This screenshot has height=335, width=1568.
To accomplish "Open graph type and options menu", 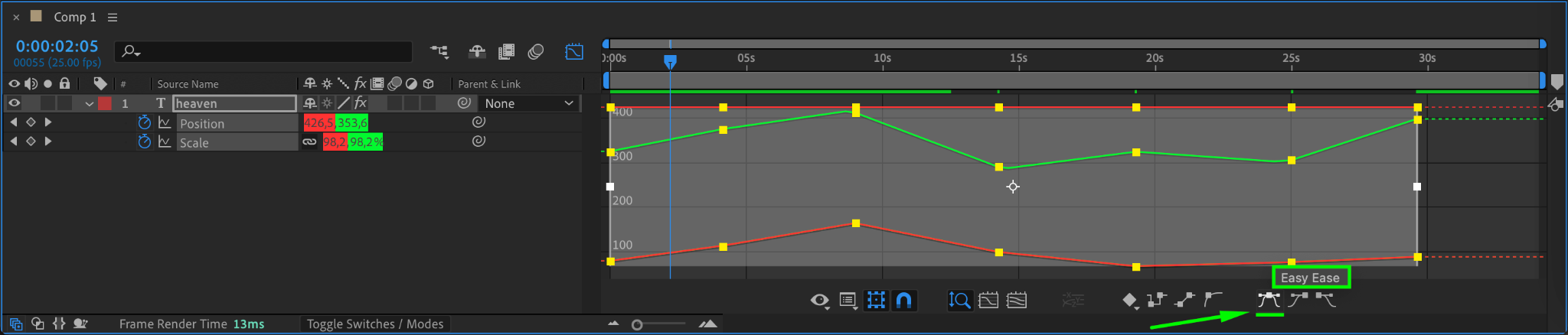I will click(x=848, y=301).
